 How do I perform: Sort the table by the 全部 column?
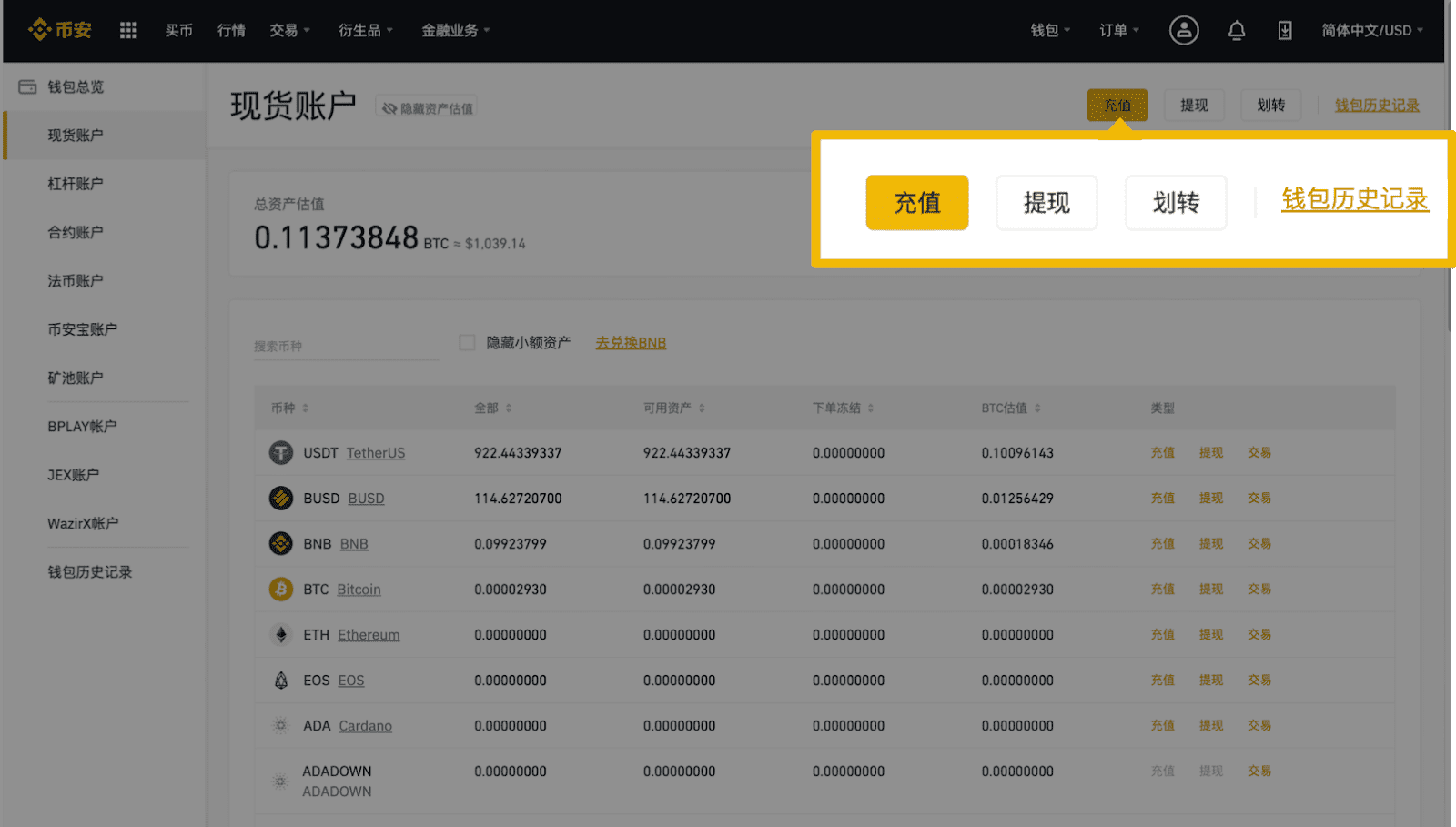493,408
